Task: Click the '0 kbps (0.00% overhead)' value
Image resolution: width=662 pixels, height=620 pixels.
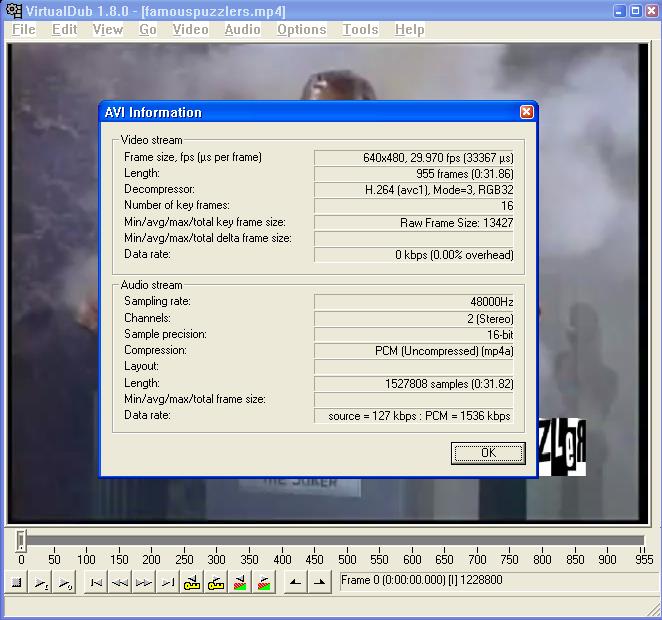Action: click(414, 255)
